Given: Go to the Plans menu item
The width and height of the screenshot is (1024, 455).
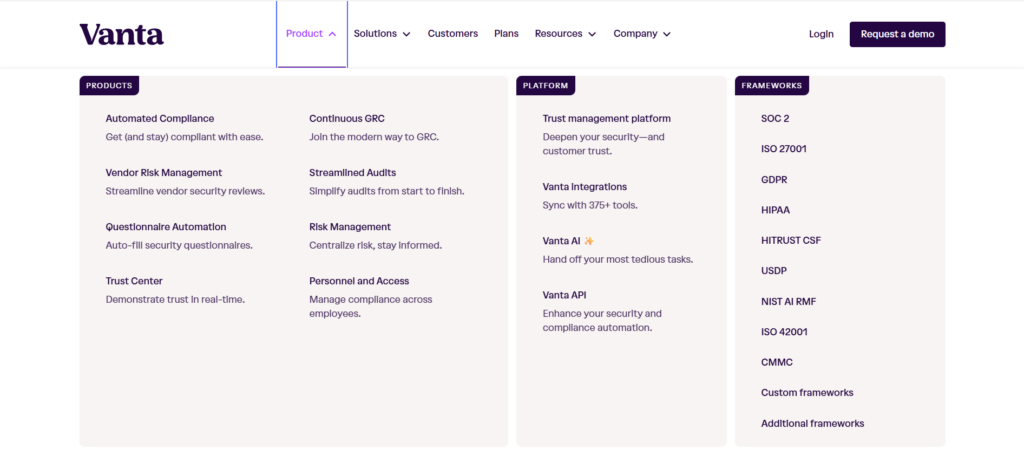Looking at the screenshot, I should 506,34.
